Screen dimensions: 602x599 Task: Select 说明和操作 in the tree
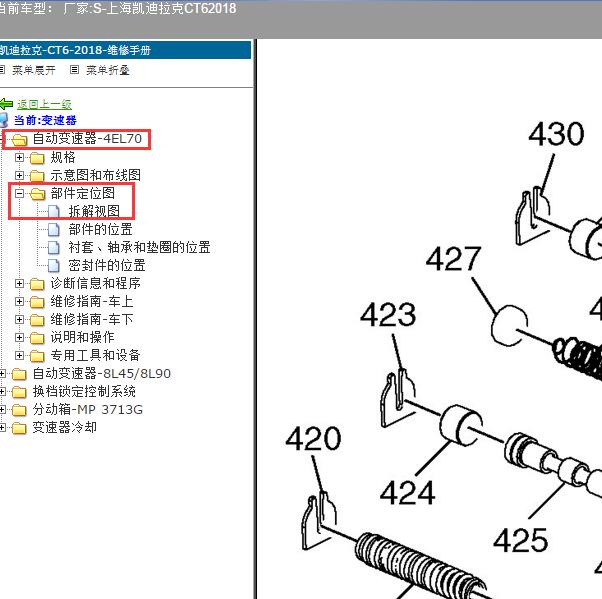(83, 338)
